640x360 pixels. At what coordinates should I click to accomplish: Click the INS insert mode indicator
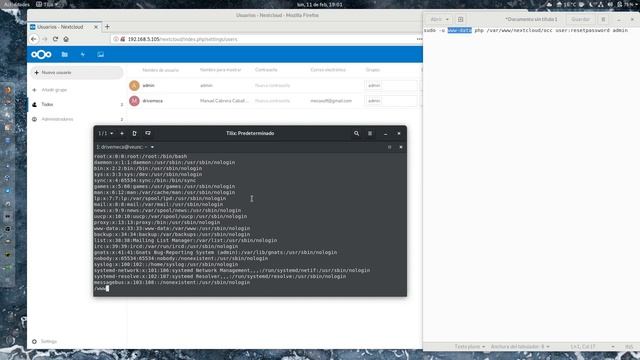coord(629,347)
